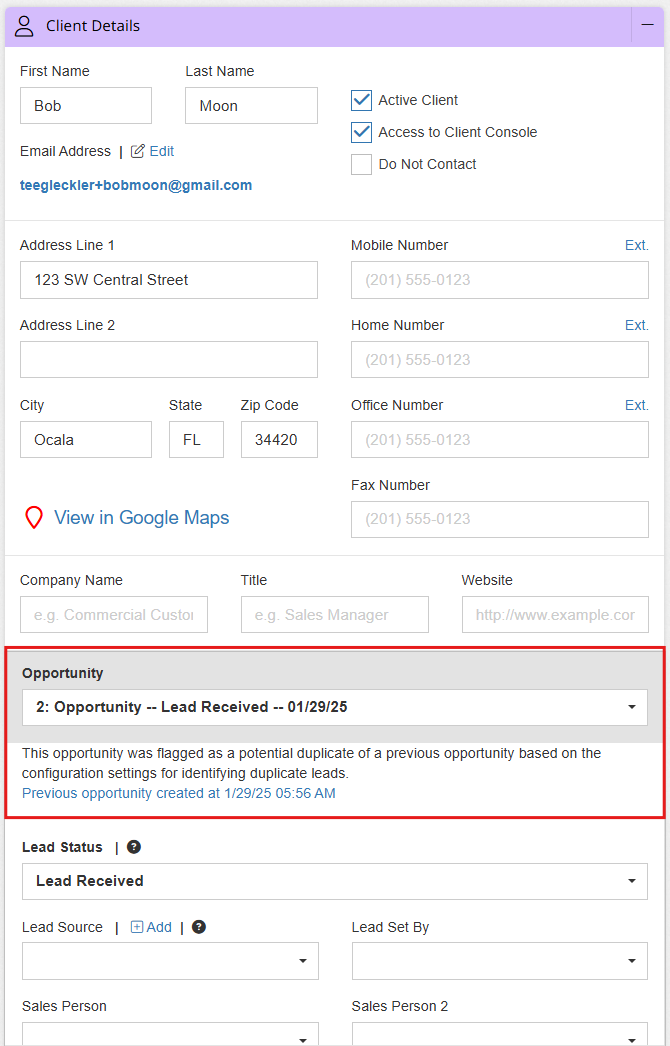Open the help icon beside Lead Set By row

(x=198, y=926)
